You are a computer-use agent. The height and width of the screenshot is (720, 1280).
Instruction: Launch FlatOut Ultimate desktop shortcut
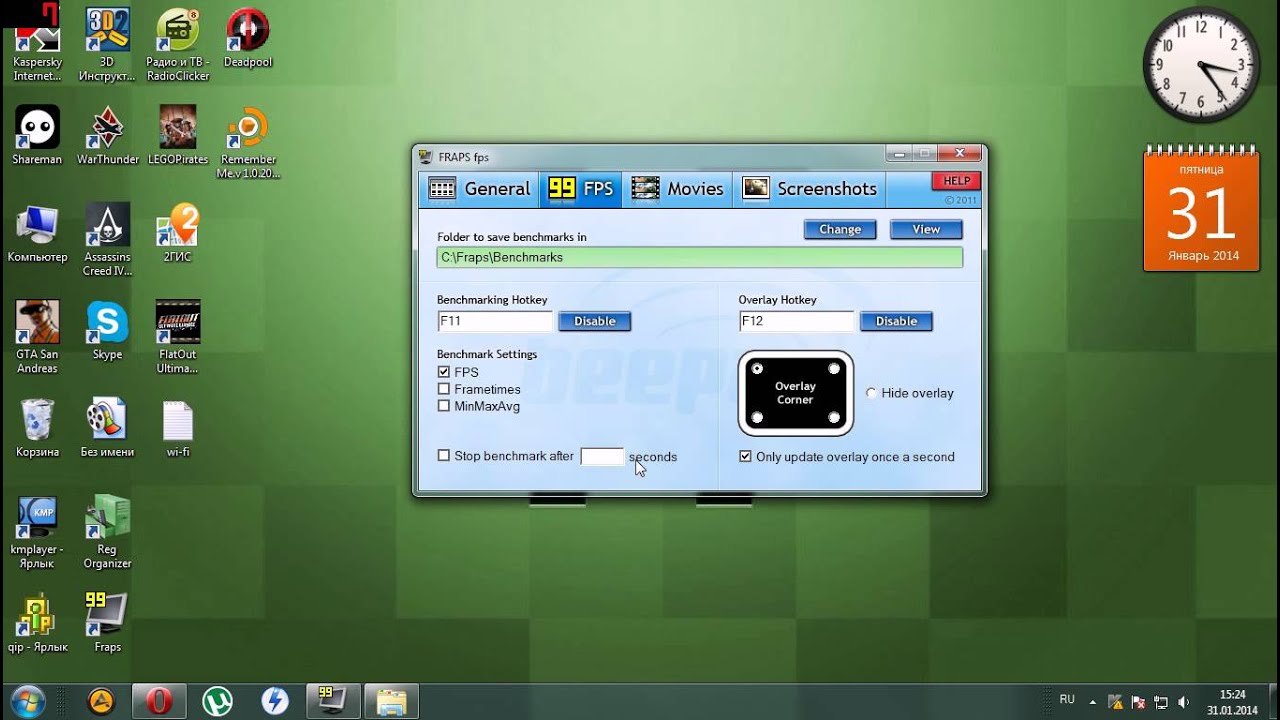point(178,338)
